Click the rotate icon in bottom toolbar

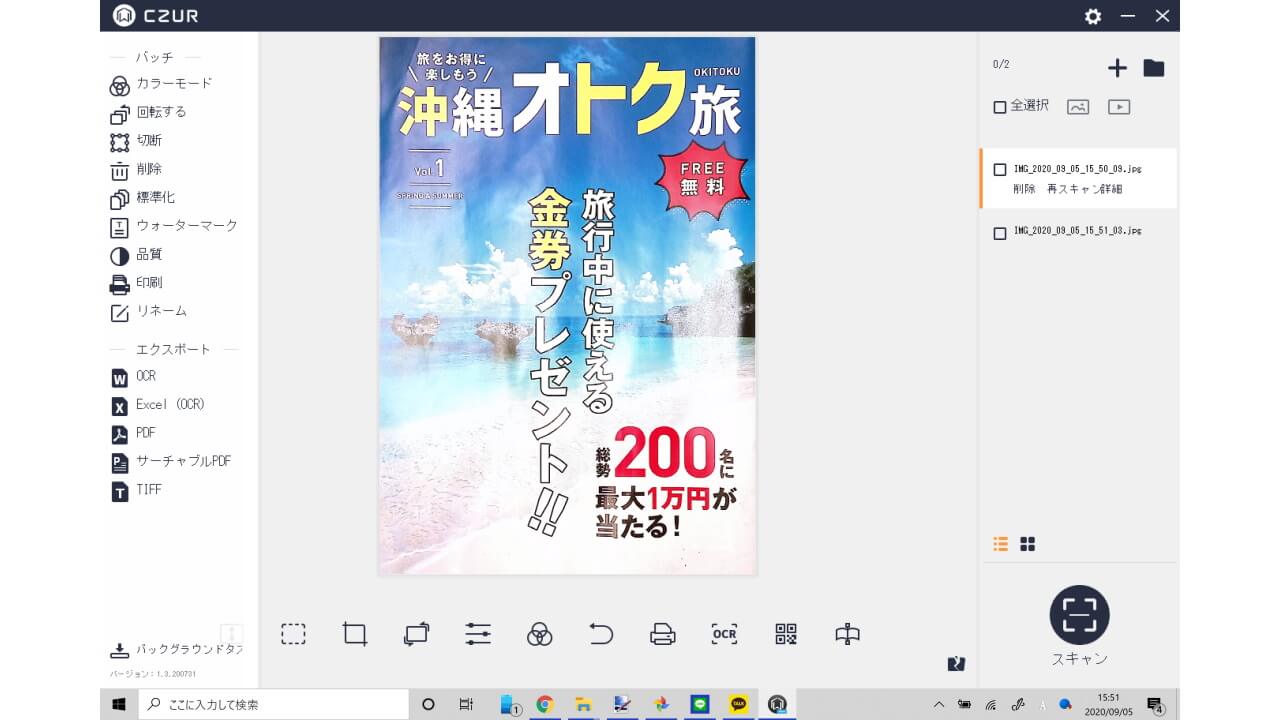[x=416, y=634]
